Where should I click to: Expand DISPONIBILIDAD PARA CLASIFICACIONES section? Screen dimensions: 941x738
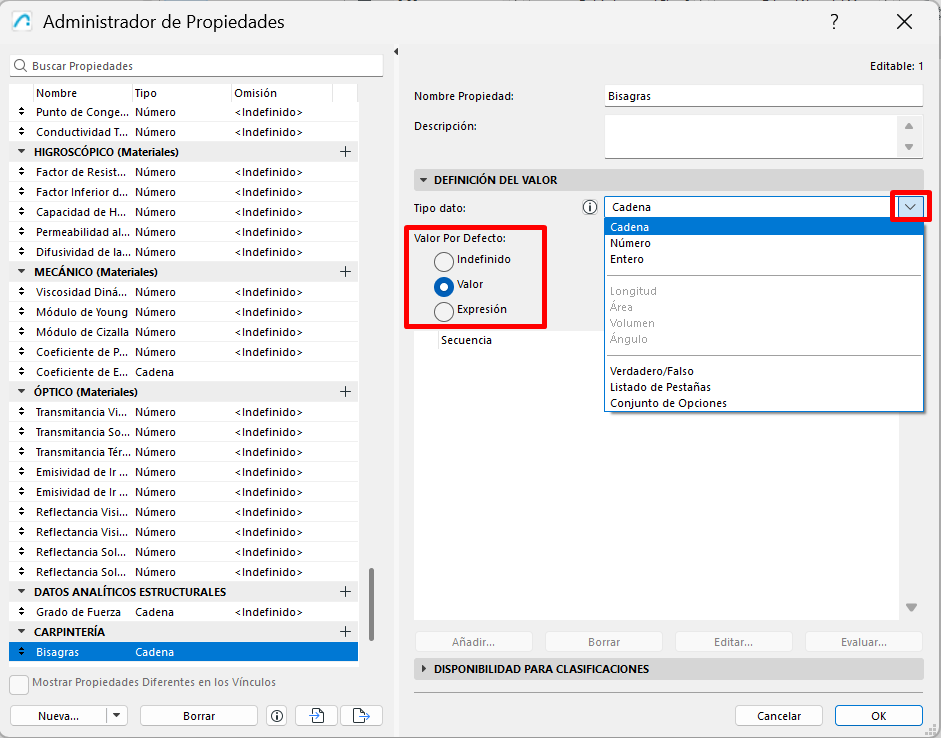424,669
